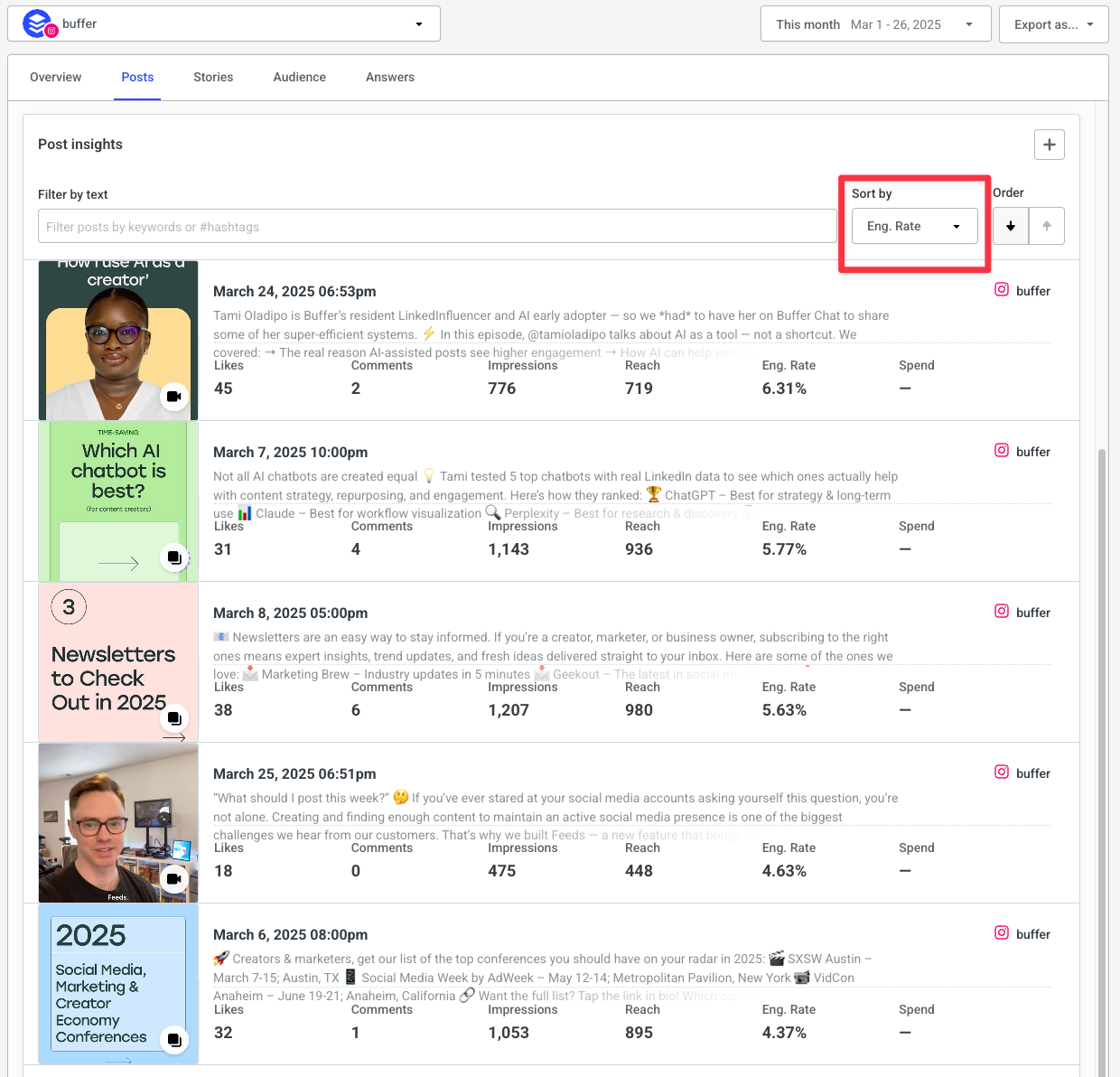Viewport: 1120px width, 1077px height.
Task: Click the Overview link
Action: [55, 77]
